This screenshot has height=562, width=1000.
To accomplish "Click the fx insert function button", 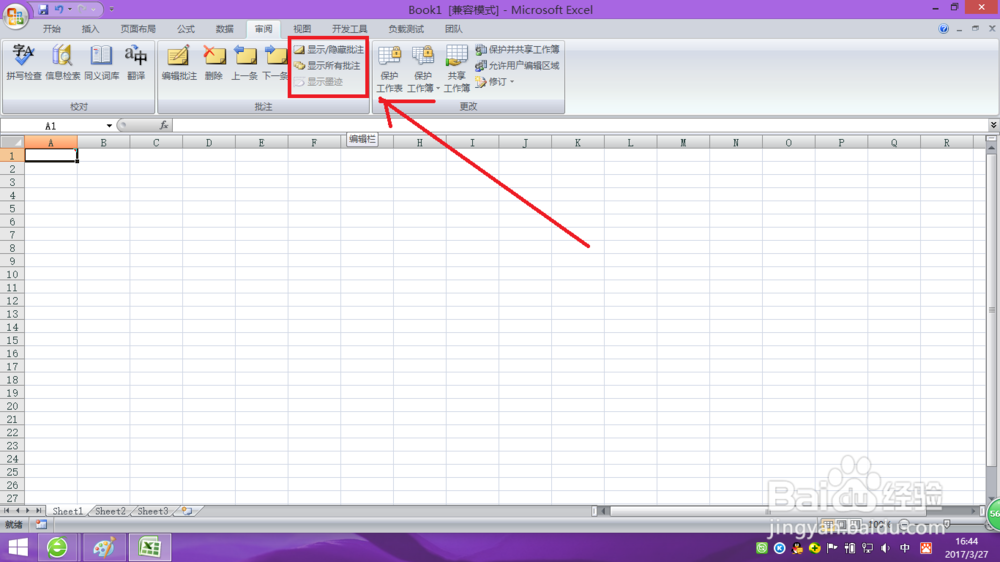I will (x=164, y=126).
